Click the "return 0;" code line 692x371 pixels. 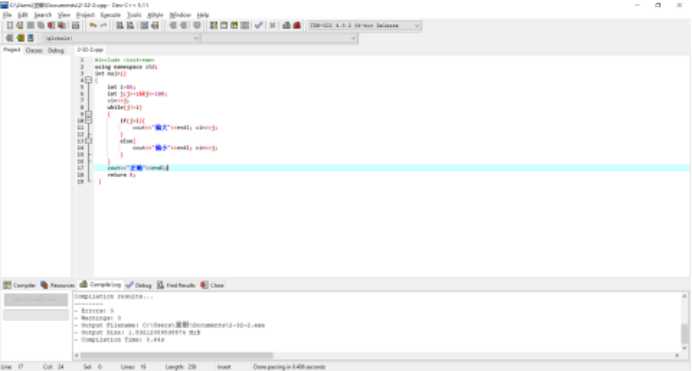[121, 175]
